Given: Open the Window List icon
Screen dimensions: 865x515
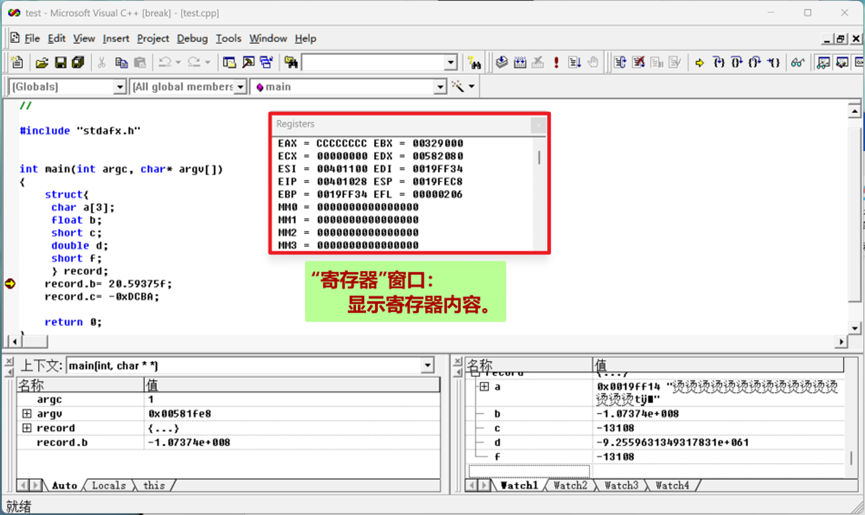Looking at the screenshot, I should [x=266, y=62].
